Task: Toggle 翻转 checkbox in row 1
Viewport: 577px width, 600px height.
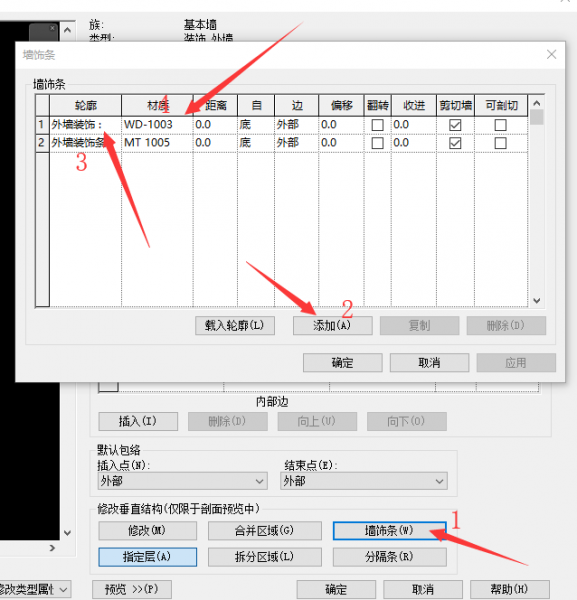Action: [377, 125]
